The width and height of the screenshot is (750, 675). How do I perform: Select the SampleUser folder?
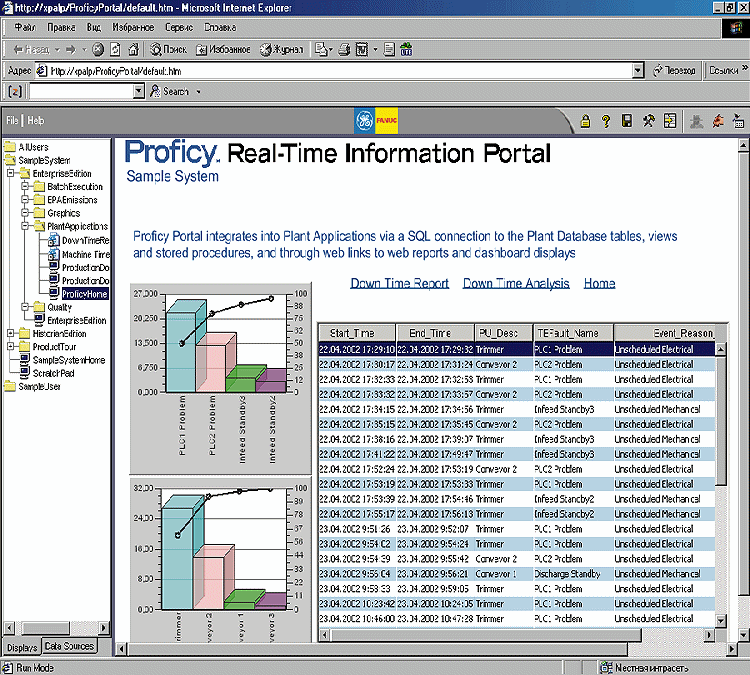(39, 387)
